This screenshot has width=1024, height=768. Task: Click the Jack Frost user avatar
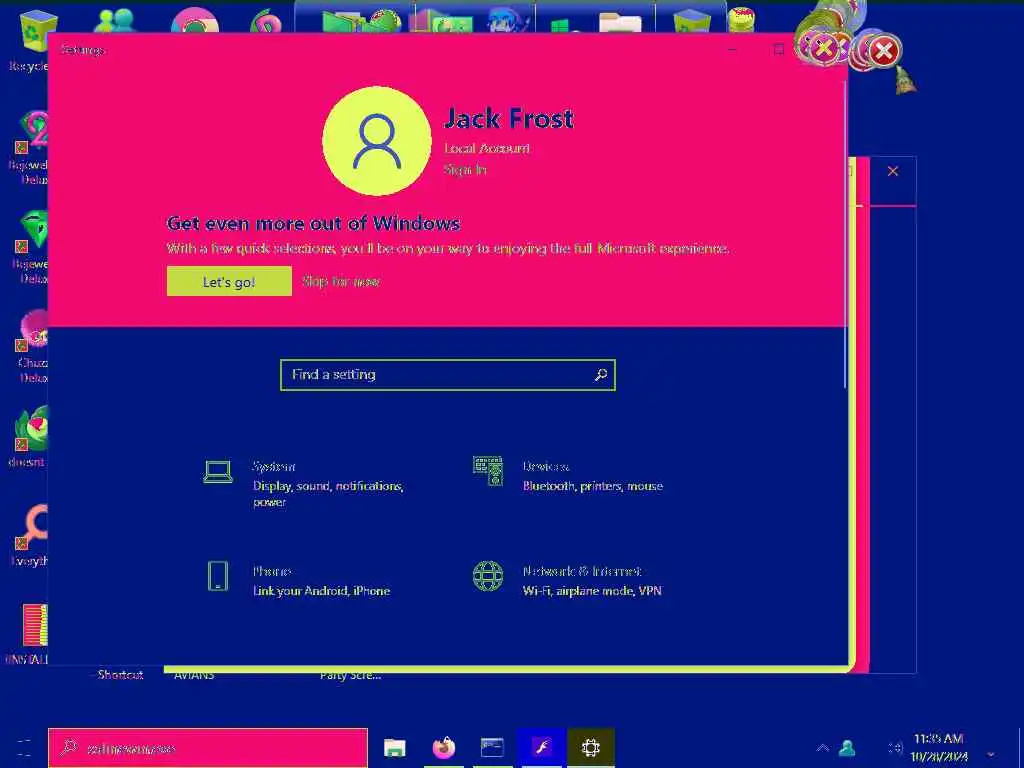377,140
